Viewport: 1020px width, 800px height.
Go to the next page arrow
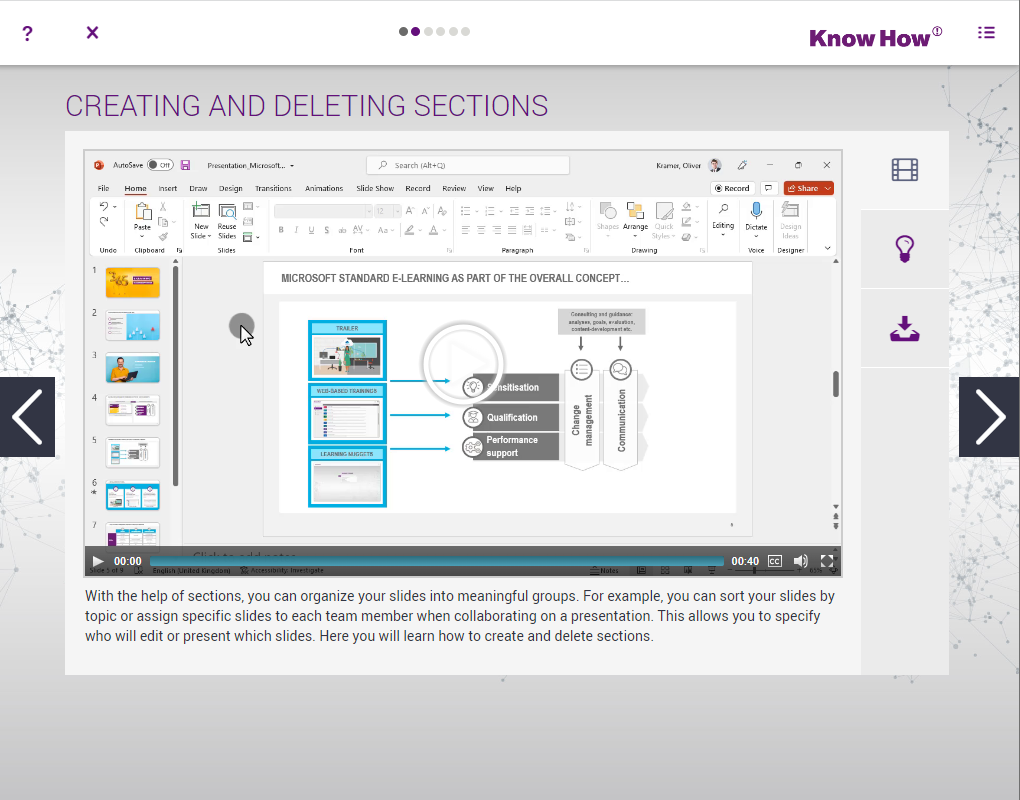tap(989, 416)
